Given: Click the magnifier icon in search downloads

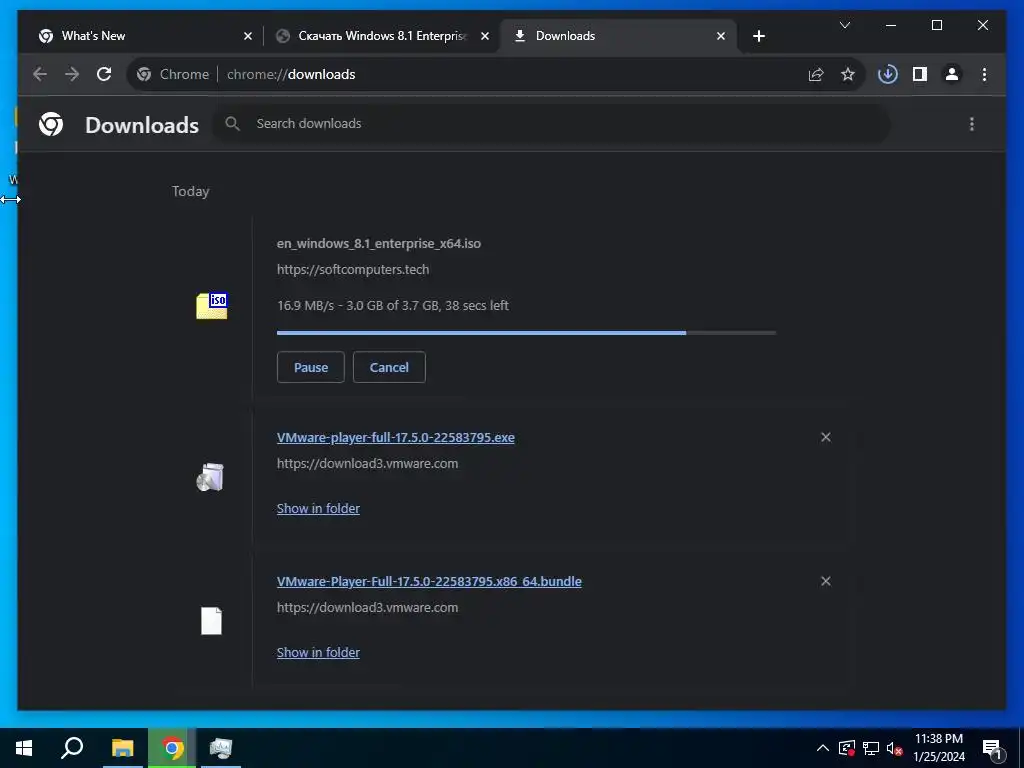Looking at the screenshot, I should [232, 123].
